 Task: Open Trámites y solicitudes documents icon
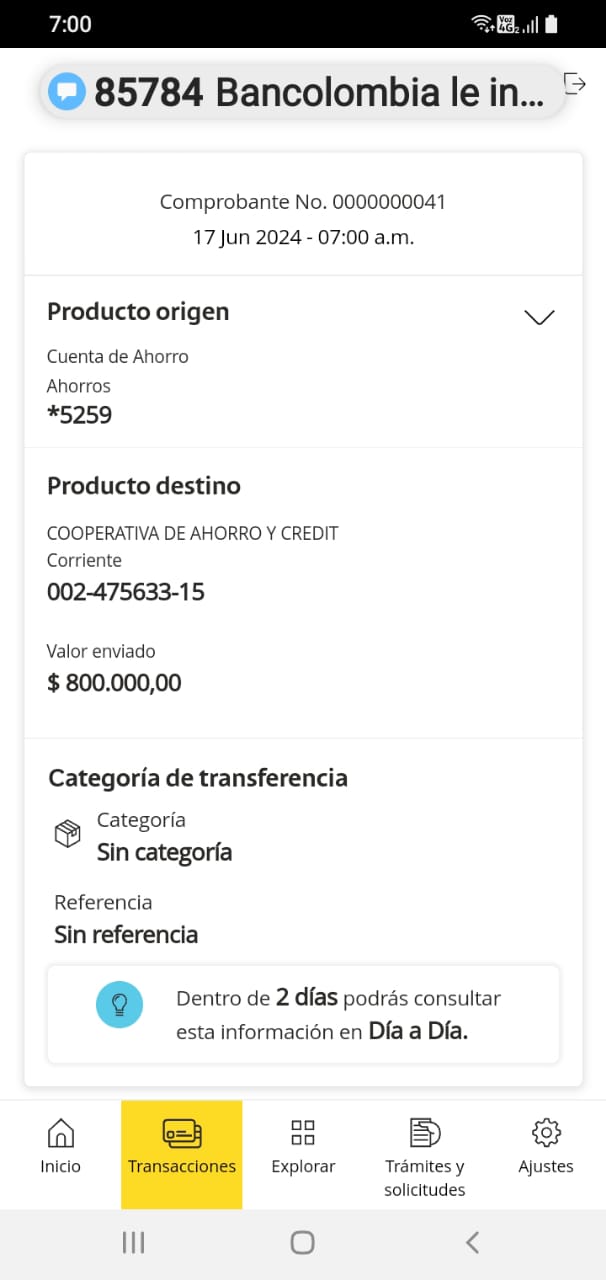click(x=425, y=1133)
